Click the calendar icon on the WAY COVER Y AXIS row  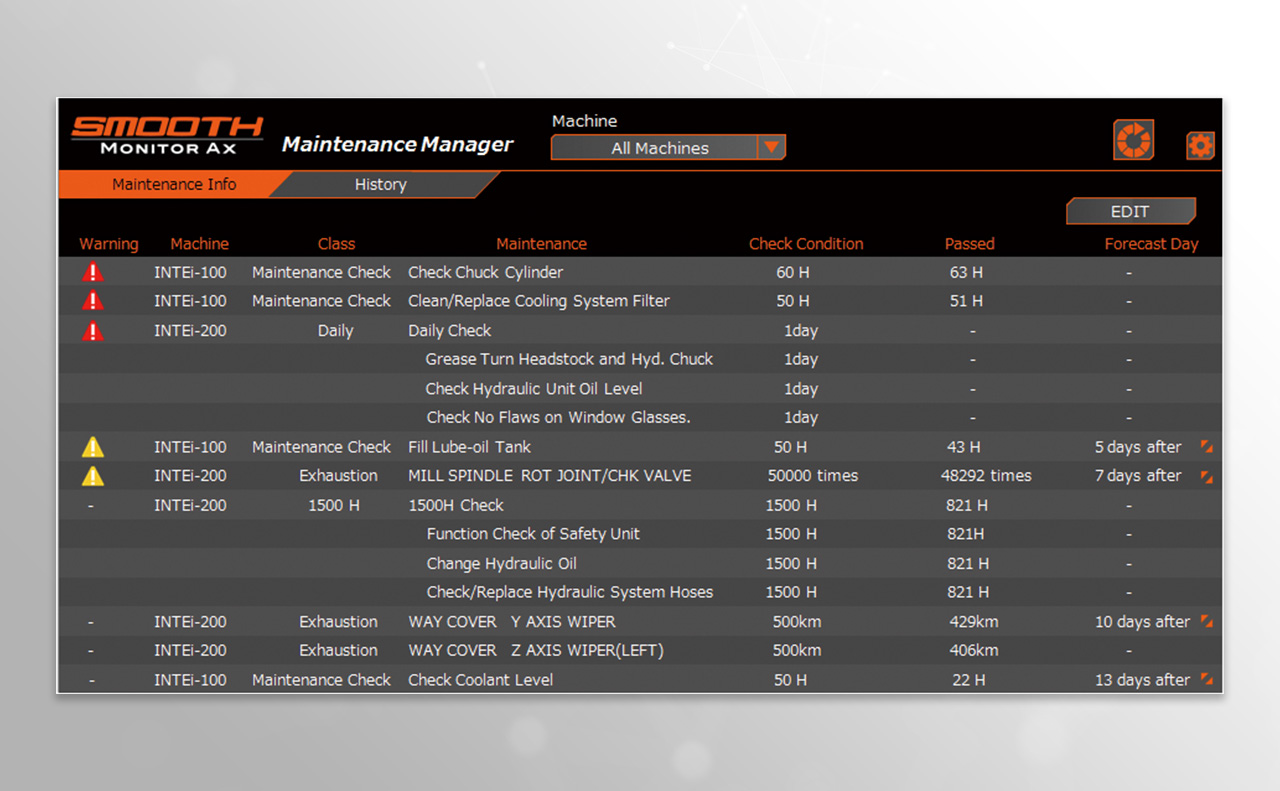pos(1206,621)
